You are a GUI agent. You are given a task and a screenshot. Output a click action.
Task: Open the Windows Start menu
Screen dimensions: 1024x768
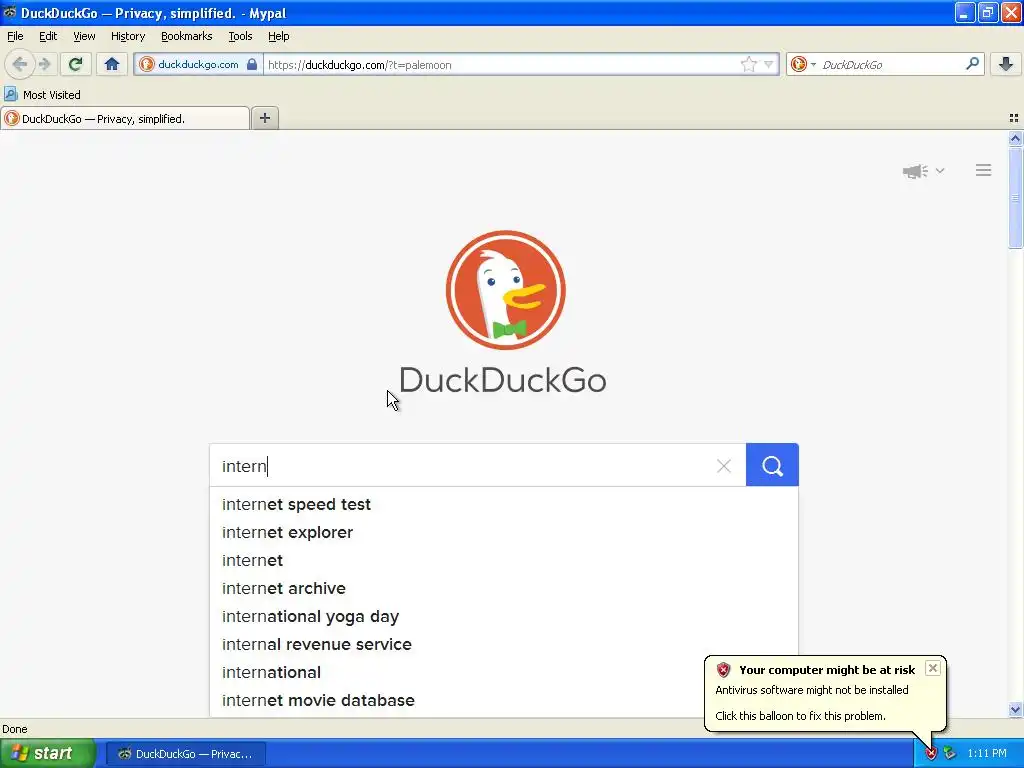[47, 753]
